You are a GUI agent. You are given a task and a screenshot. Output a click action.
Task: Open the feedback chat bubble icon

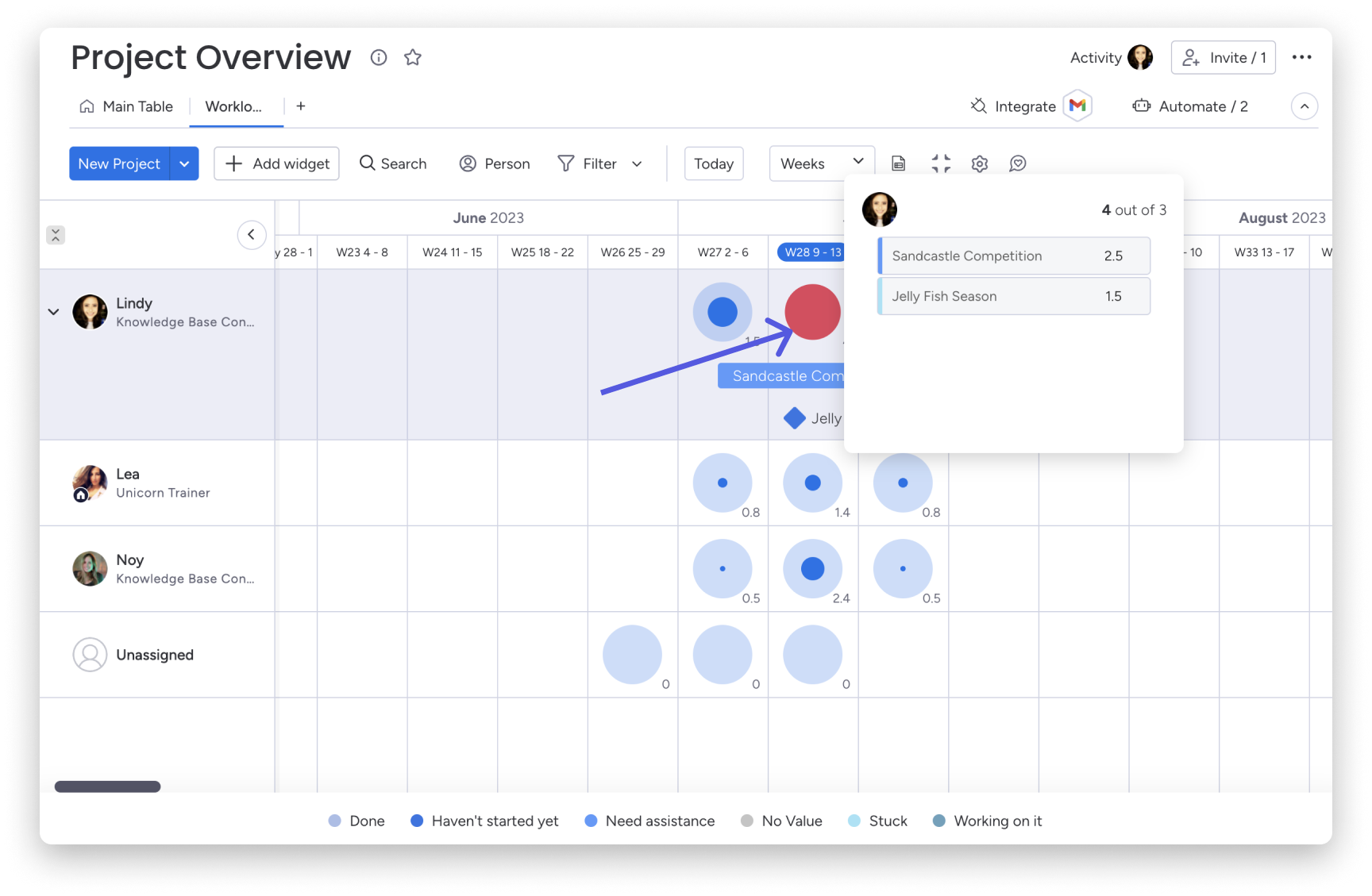(x=1017, y=163)
